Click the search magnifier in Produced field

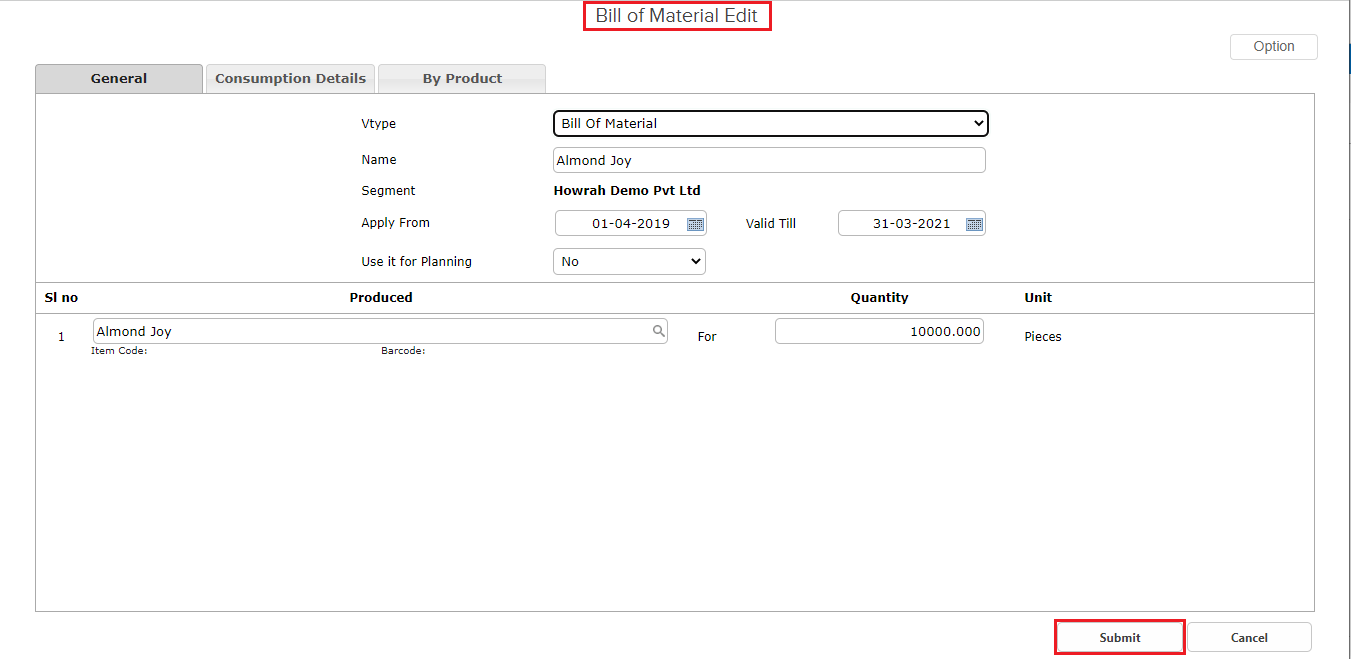(x=659, y=331)
